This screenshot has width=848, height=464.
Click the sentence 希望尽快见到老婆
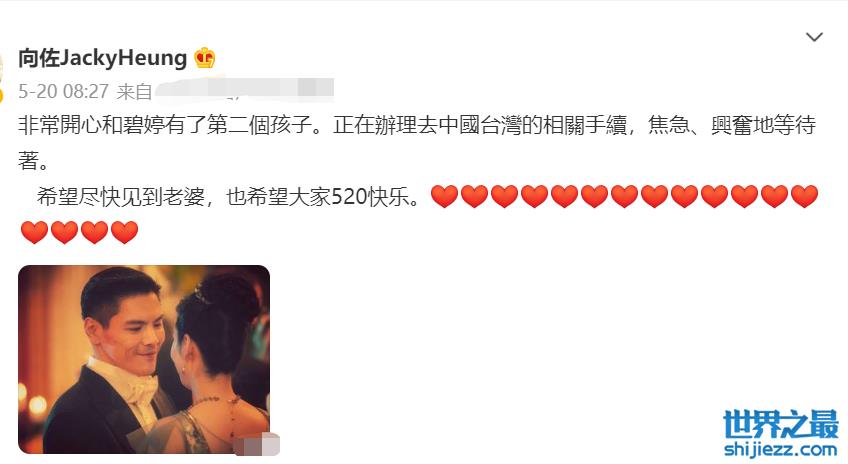pyautogui.click(x=121, y=196)
